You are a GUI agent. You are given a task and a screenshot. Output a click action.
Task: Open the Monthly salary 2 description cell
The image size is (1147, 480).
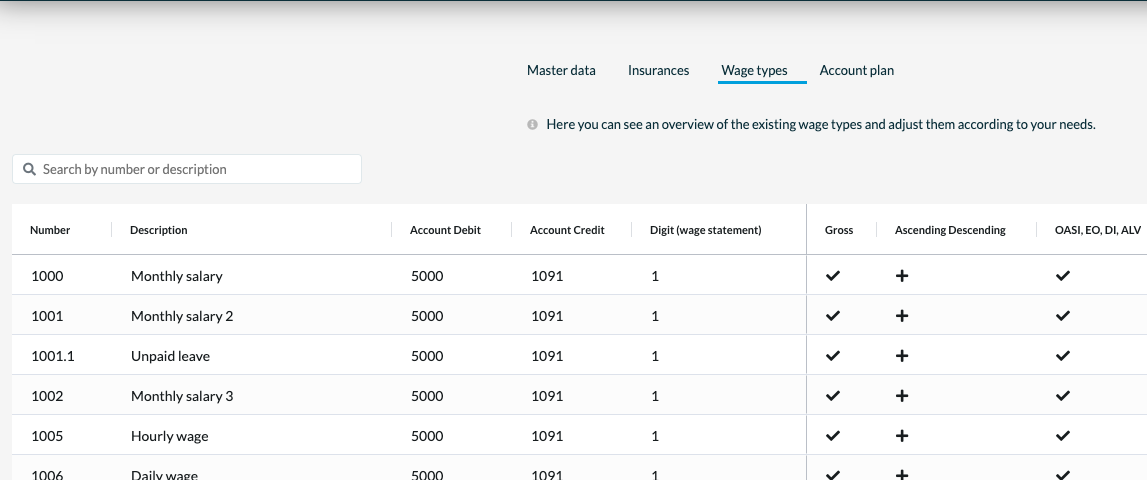pyautogui.click(x=182, y=317)
